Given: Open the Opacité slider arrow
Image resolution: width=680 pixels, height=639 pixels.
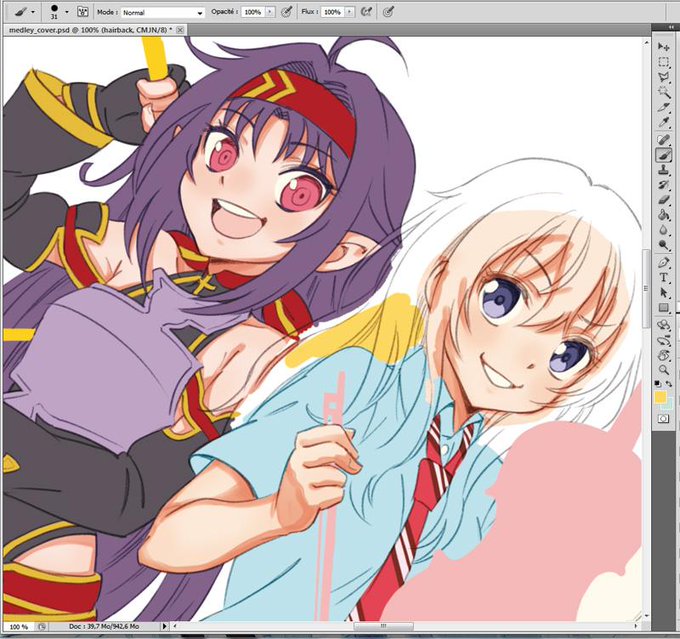Looking at the screenshot, I should click(270, 12).
